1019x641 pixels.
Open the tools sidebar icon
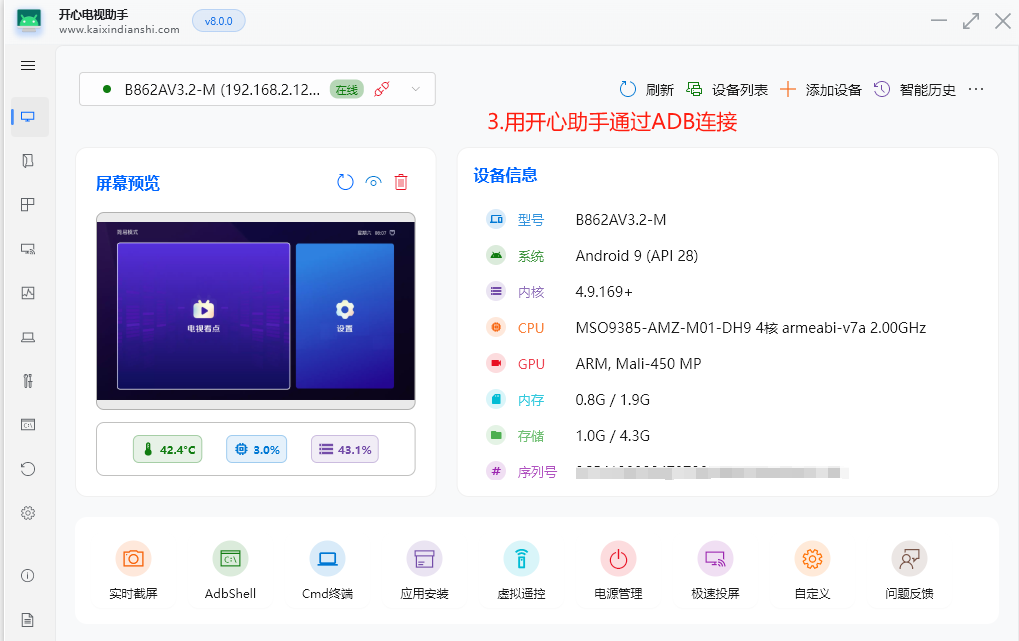point(28,381)
